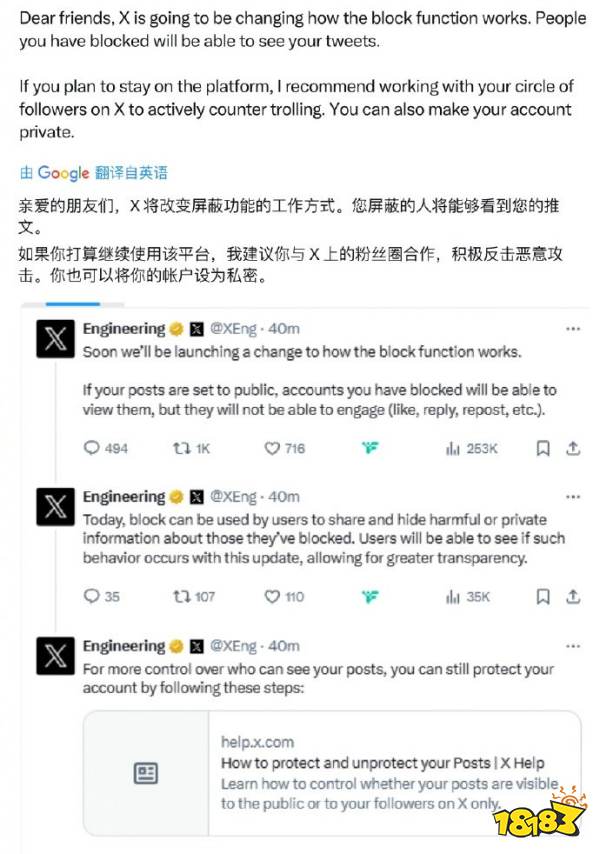Screen dimensions: 600x854
Task: Open more options on second post
Action: 573,497
